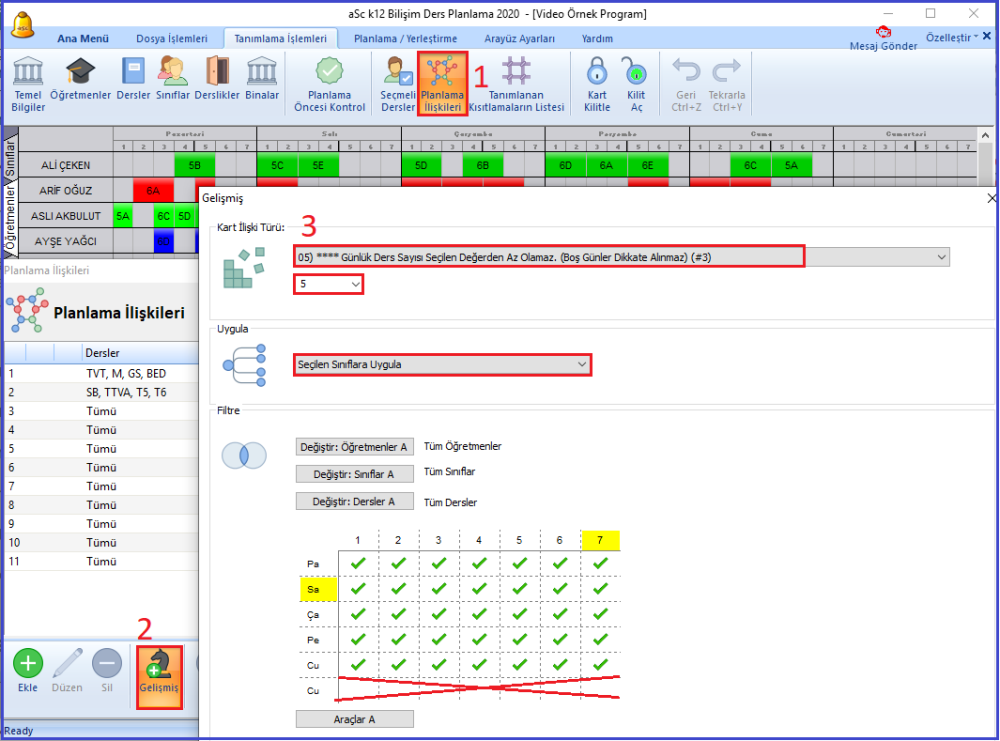Viewport: 1000px width, 741px height.
Task: Toggle Ça row period 5 checkmark
Action: [x=520, y=615]
